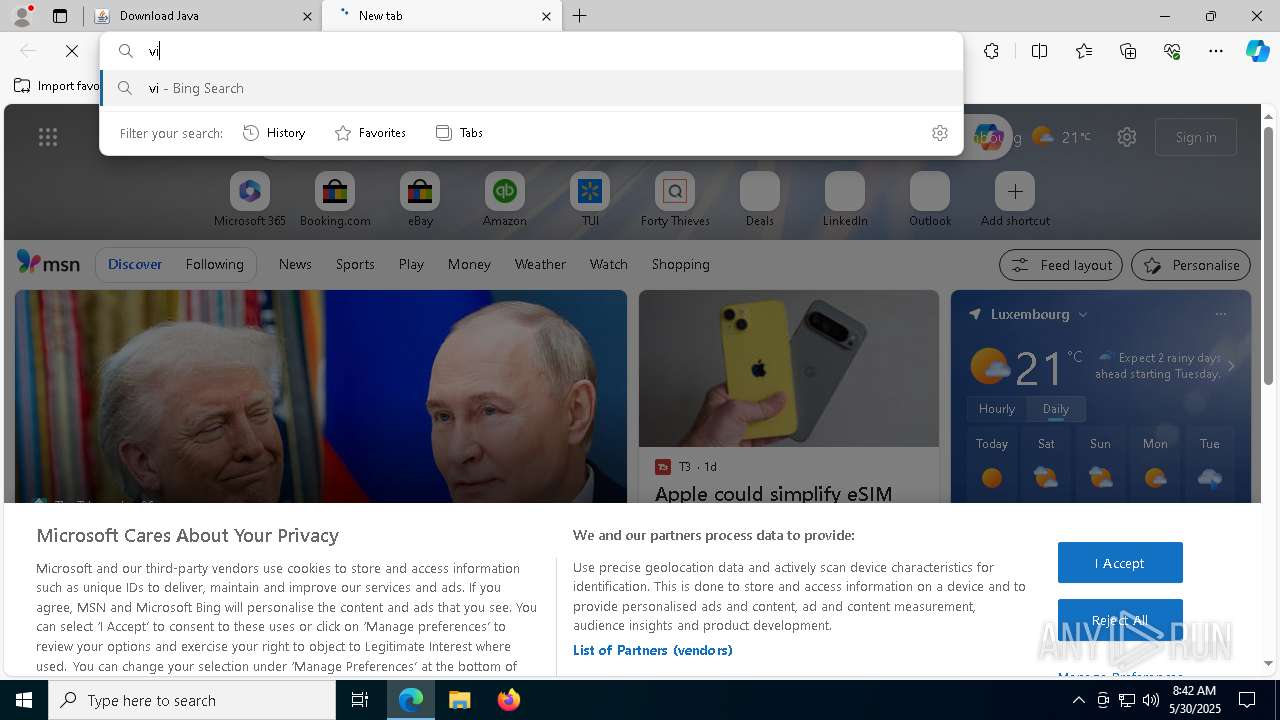
Task: Open the TUI shortcut
Action: click(x=590, y=200)
